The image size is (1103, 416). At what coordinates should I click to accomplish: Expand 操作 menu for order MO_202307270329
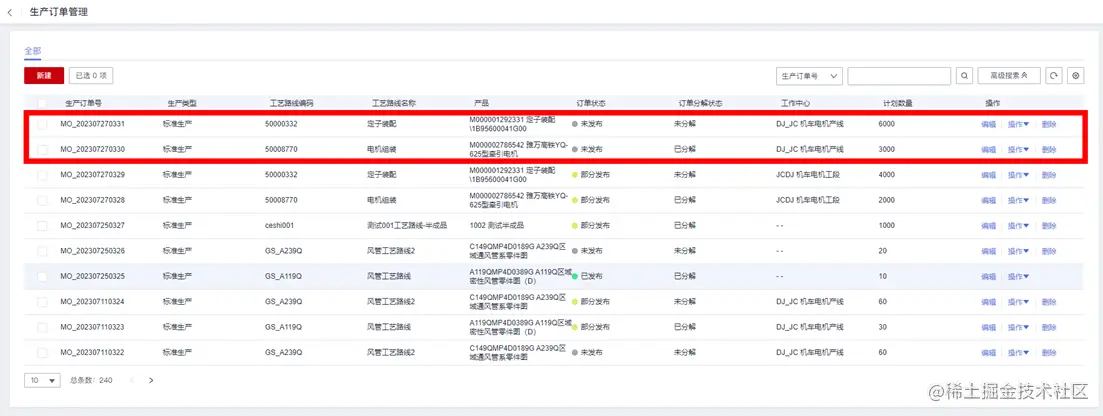coord(1018,175)
